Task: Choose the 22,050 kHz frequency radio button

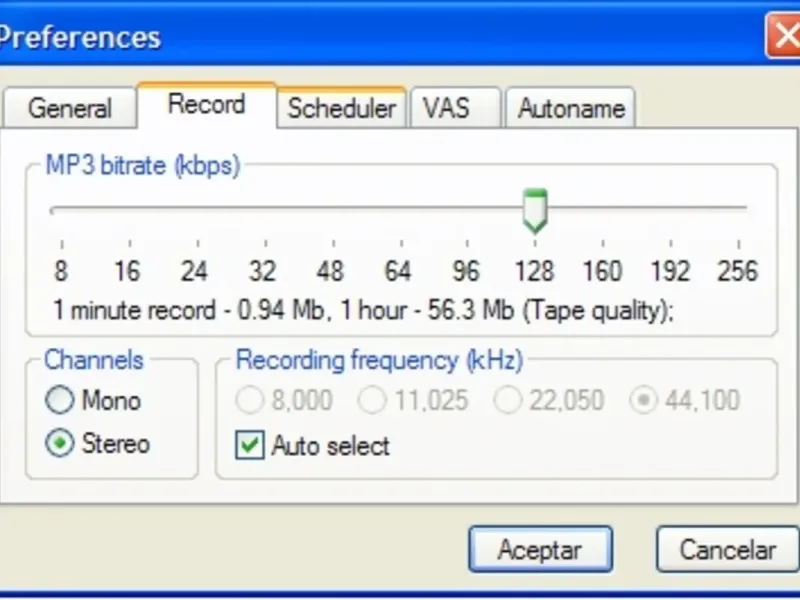Action: [x=508, y=401]
